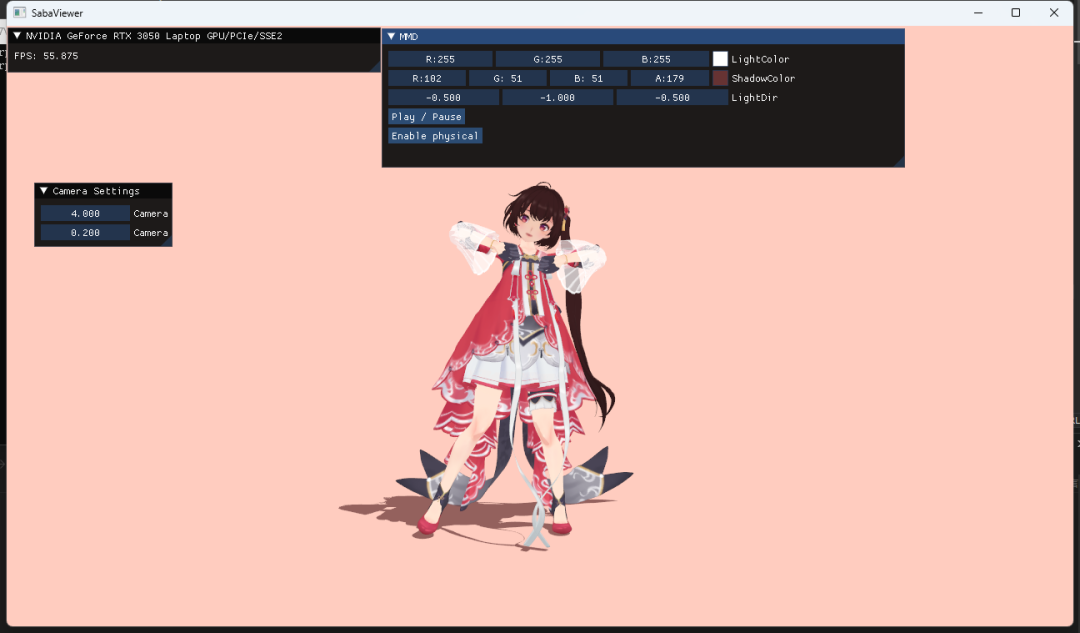Image resolution: width=1080 pixels, height=633 pixels.
Task: Open the LightColor white color swatch
Action: (x=720, y=58)
